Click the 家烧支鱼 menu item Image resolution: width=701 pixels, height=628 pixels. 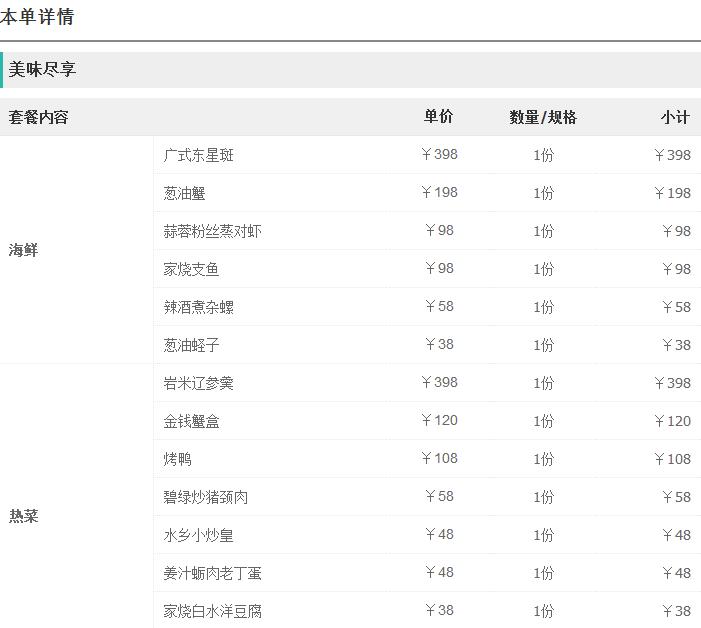191,269
